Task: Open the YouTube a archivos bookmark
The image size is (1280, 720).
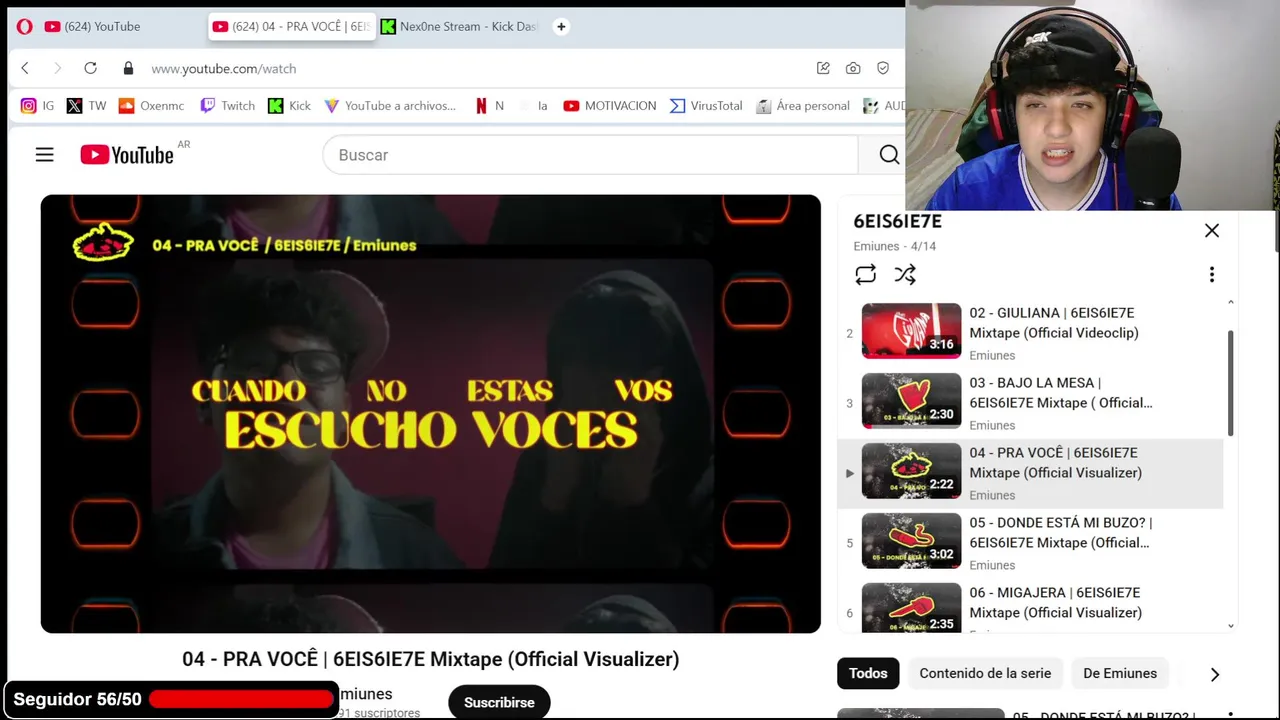Action: (390, 105)
